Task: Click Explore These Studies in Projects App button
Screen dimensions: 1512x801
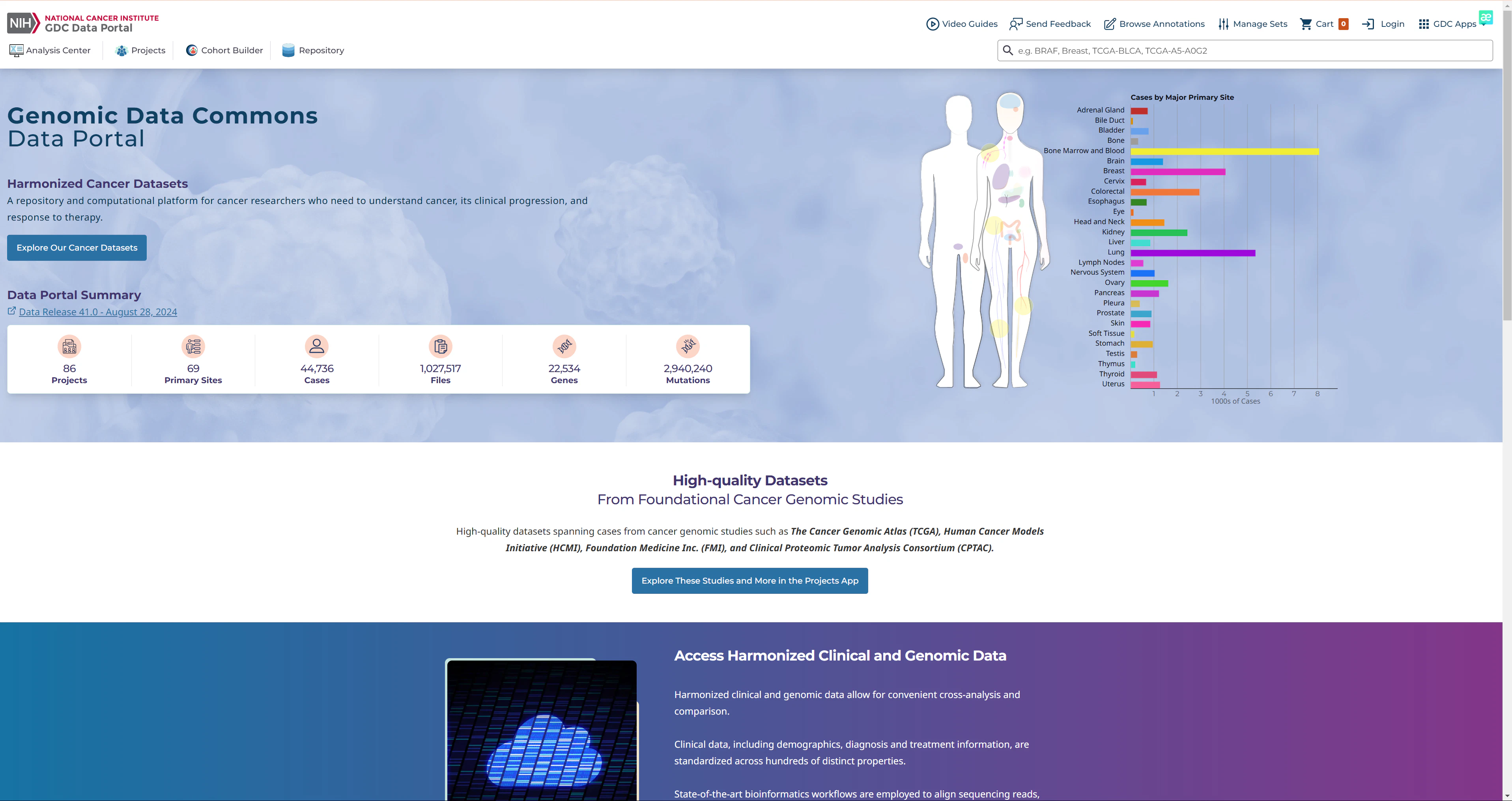Action: pos(749,581)
